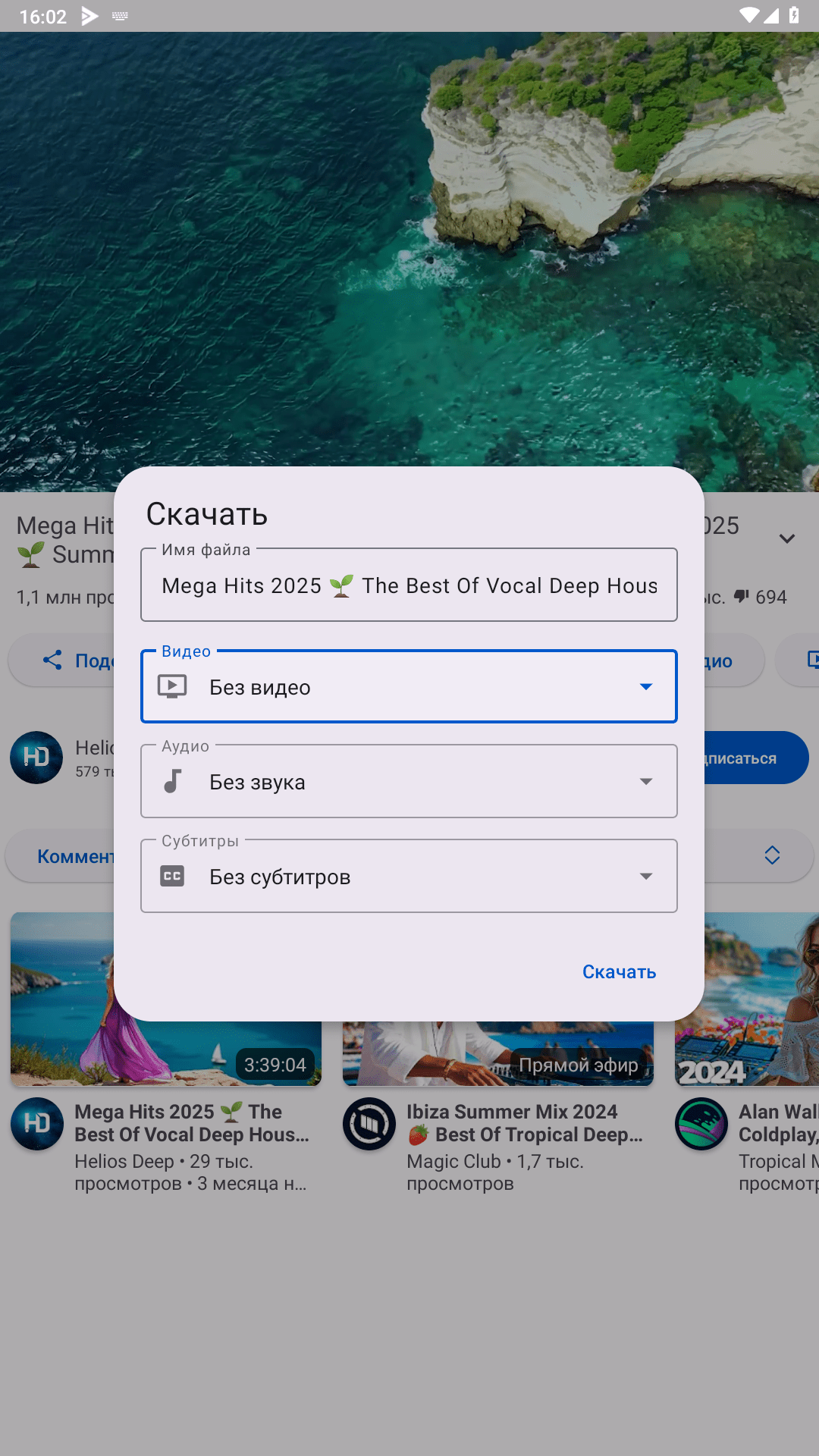Open Helios Deep channel avatar beside subscribe button
Screen dimensions: 819x1456
[x=36, y=757]
